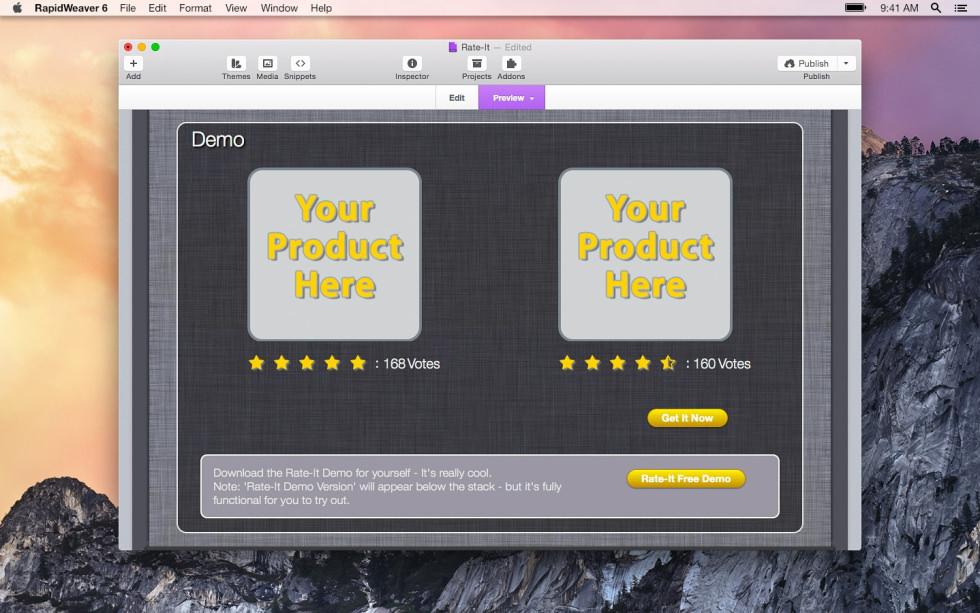Rate the 168 Votes product four stars
The image size is (980, 613).
tap(332, 362)
